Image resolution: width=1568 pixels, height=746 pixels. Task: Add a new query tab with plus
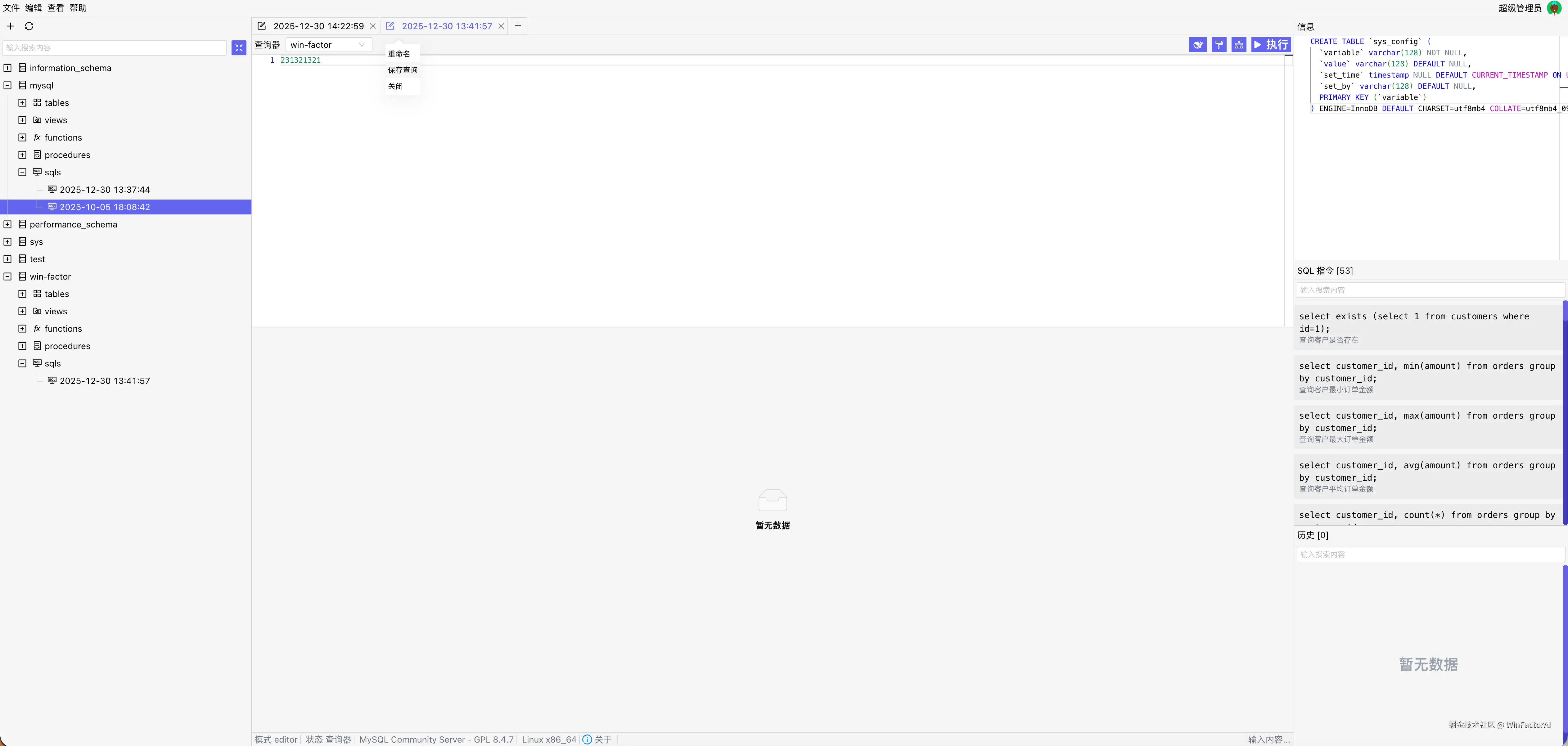point(518,26)
